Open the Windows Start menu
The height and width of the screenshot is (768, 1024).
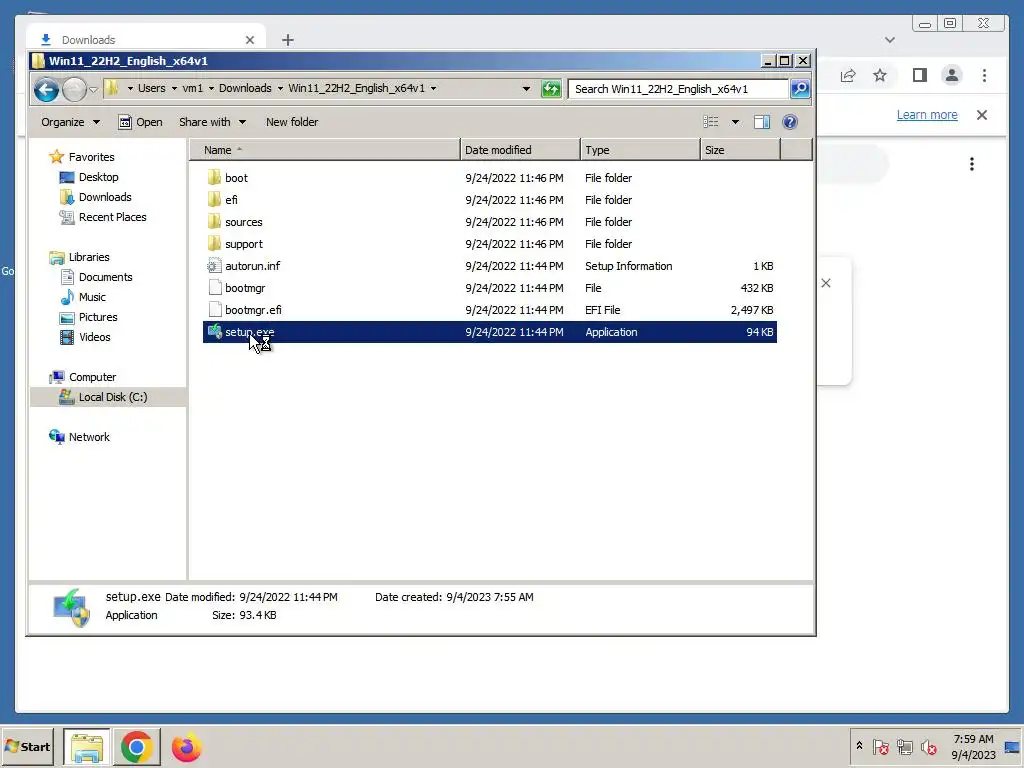click(x=28, y=746)
